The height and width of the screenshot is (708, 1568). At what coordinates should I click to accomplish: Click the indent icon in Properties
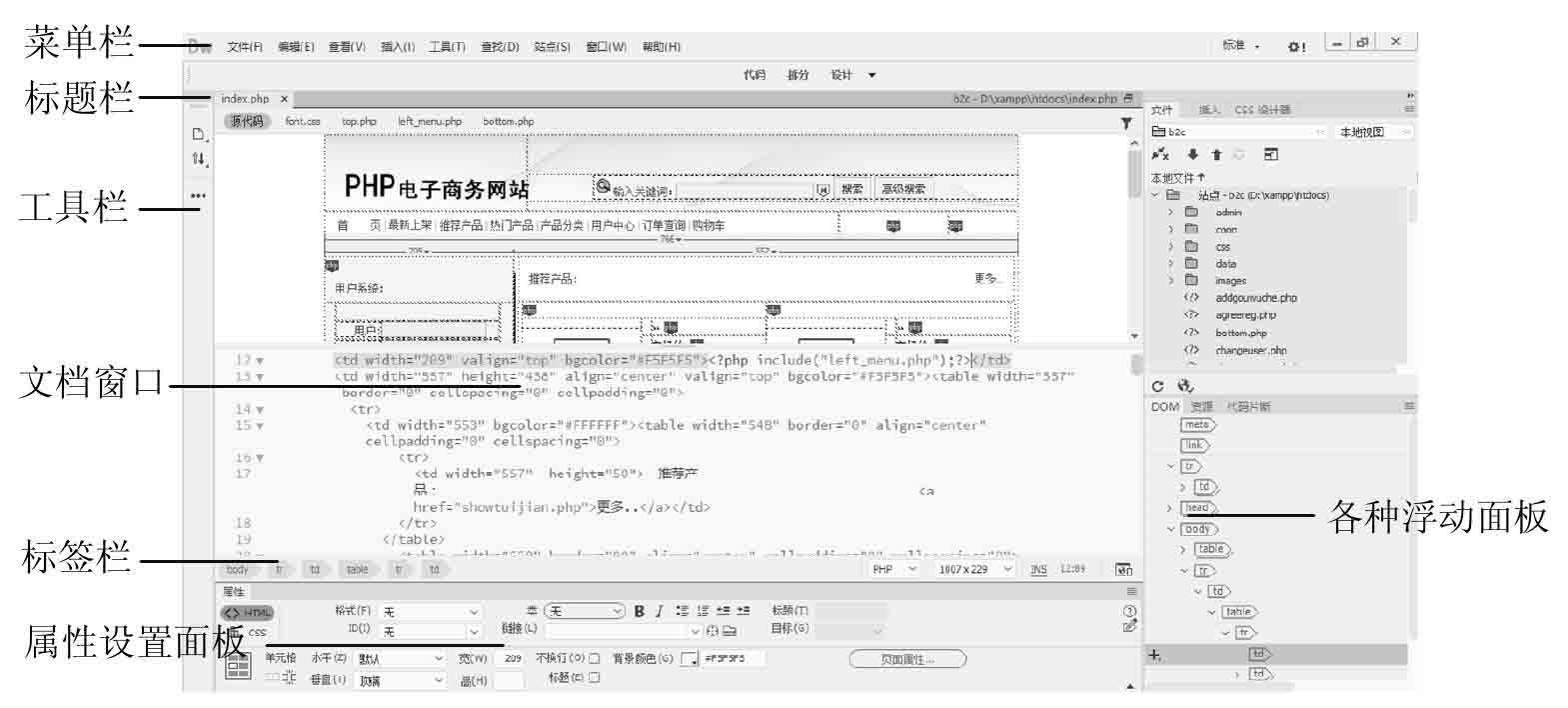[744, 610]
